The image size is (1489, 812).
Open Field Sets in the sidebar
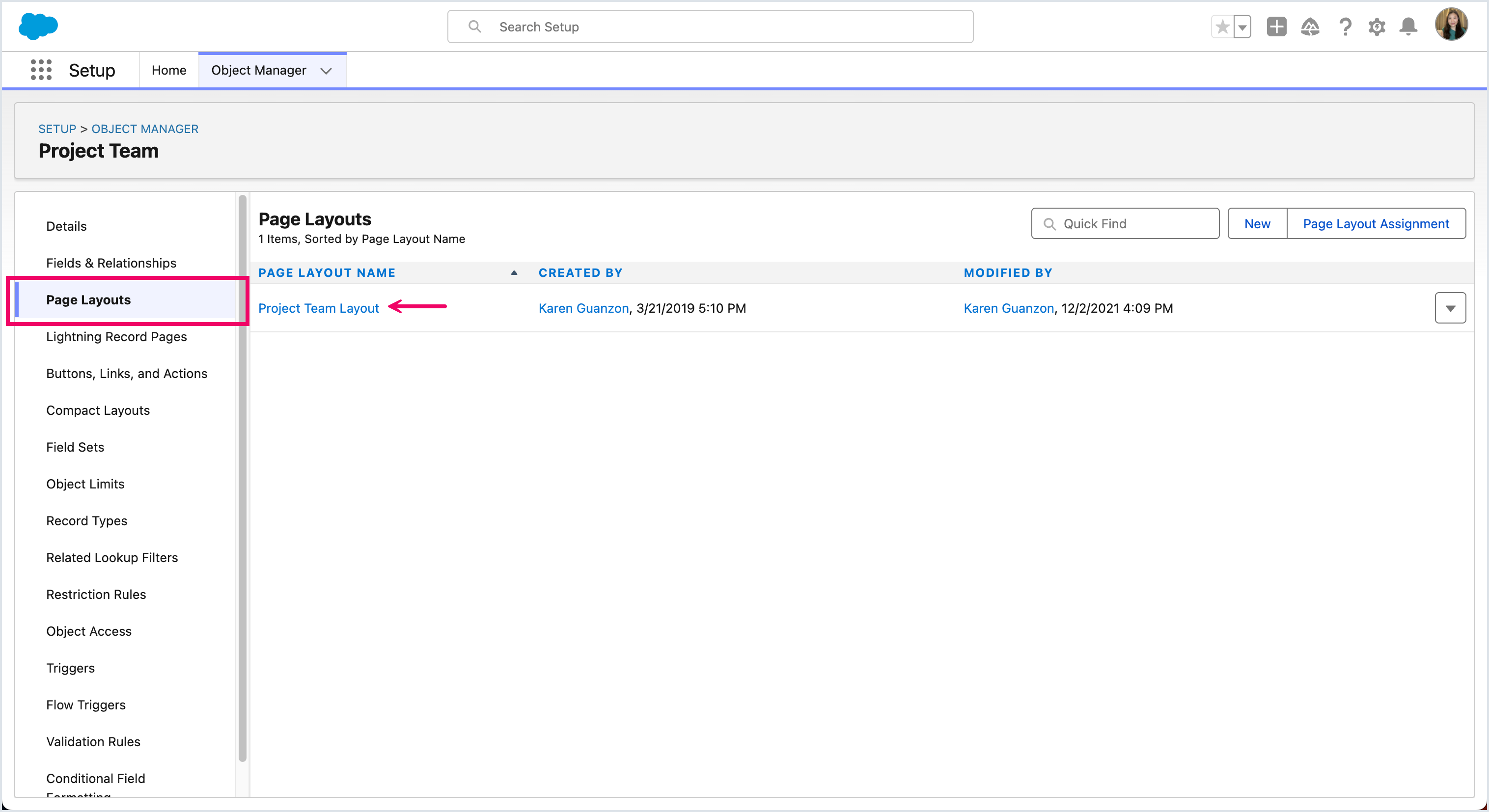pos(75,447)
